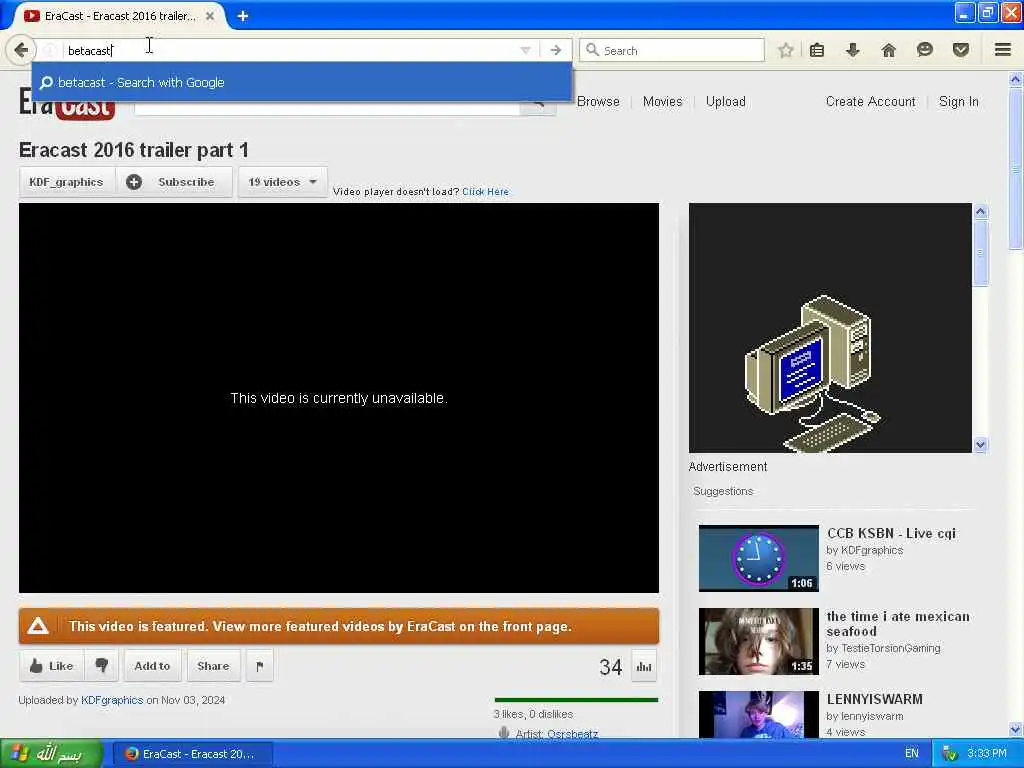Like the video with thumbs up
The height and width of the screenshot is (768, 1024).
click(x=52, y=665)
